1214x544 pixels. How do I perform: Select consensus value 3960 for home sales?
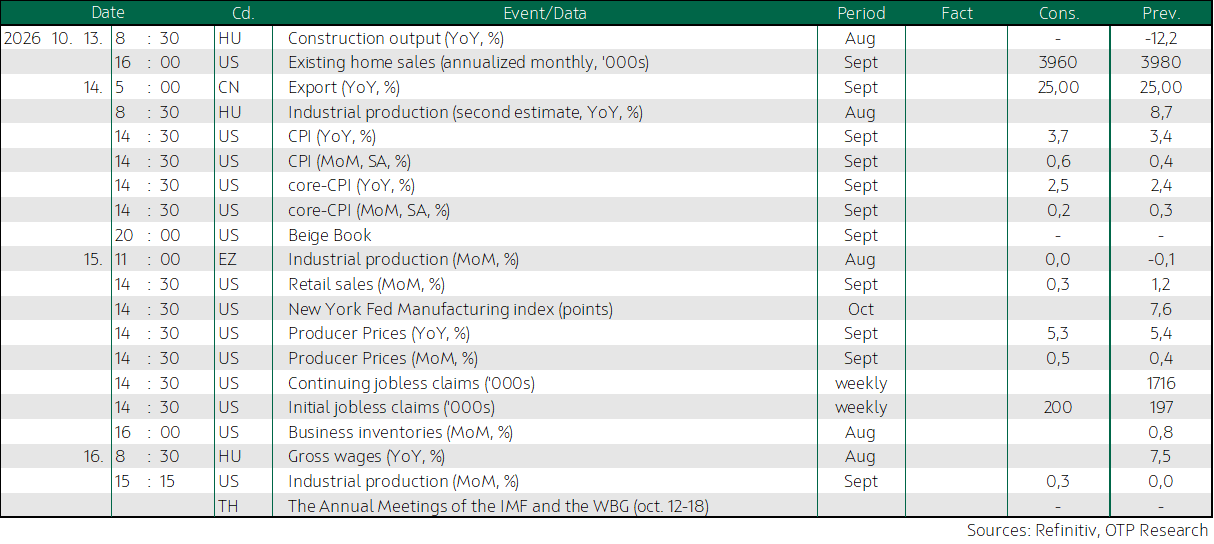[1059, 63]
